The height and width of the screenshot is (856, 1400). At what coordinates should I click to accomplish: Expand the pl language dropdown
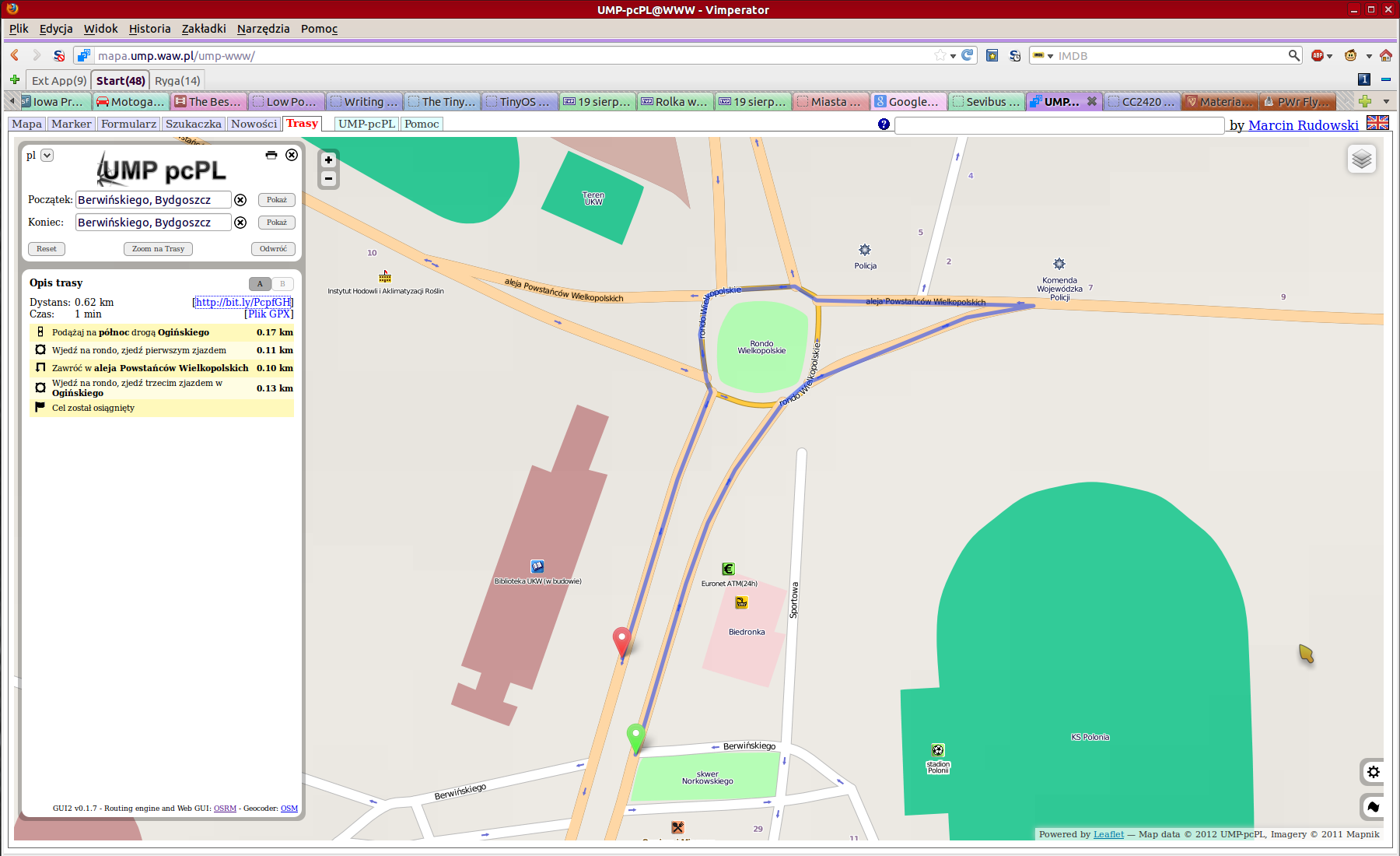(47, 155)
